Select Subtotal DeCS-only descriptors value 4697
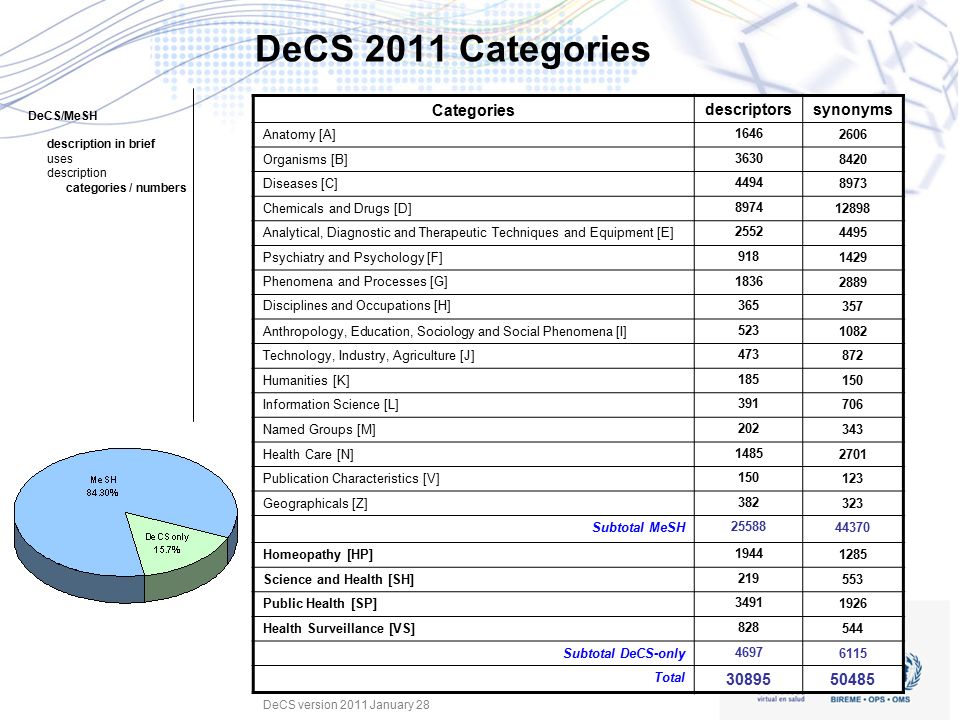This screenshot has width=960, height=720. point(748,653)
